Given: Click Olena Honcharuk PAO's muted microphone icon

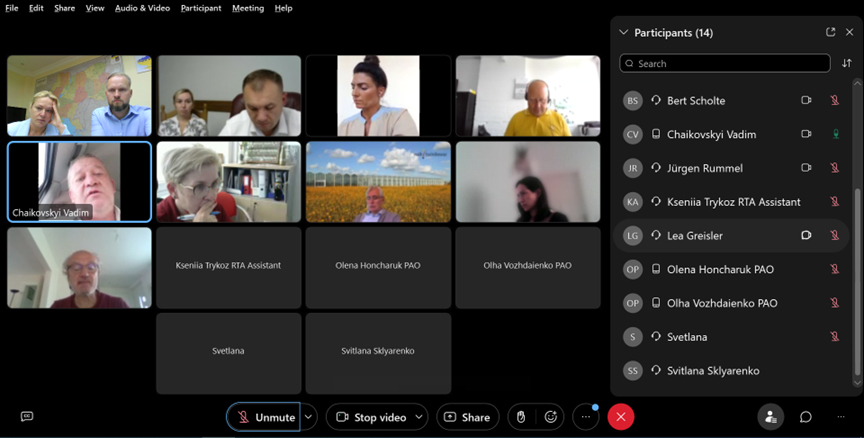Looking at the screenshot, I should pyautogui.click(x=835, y=269).
